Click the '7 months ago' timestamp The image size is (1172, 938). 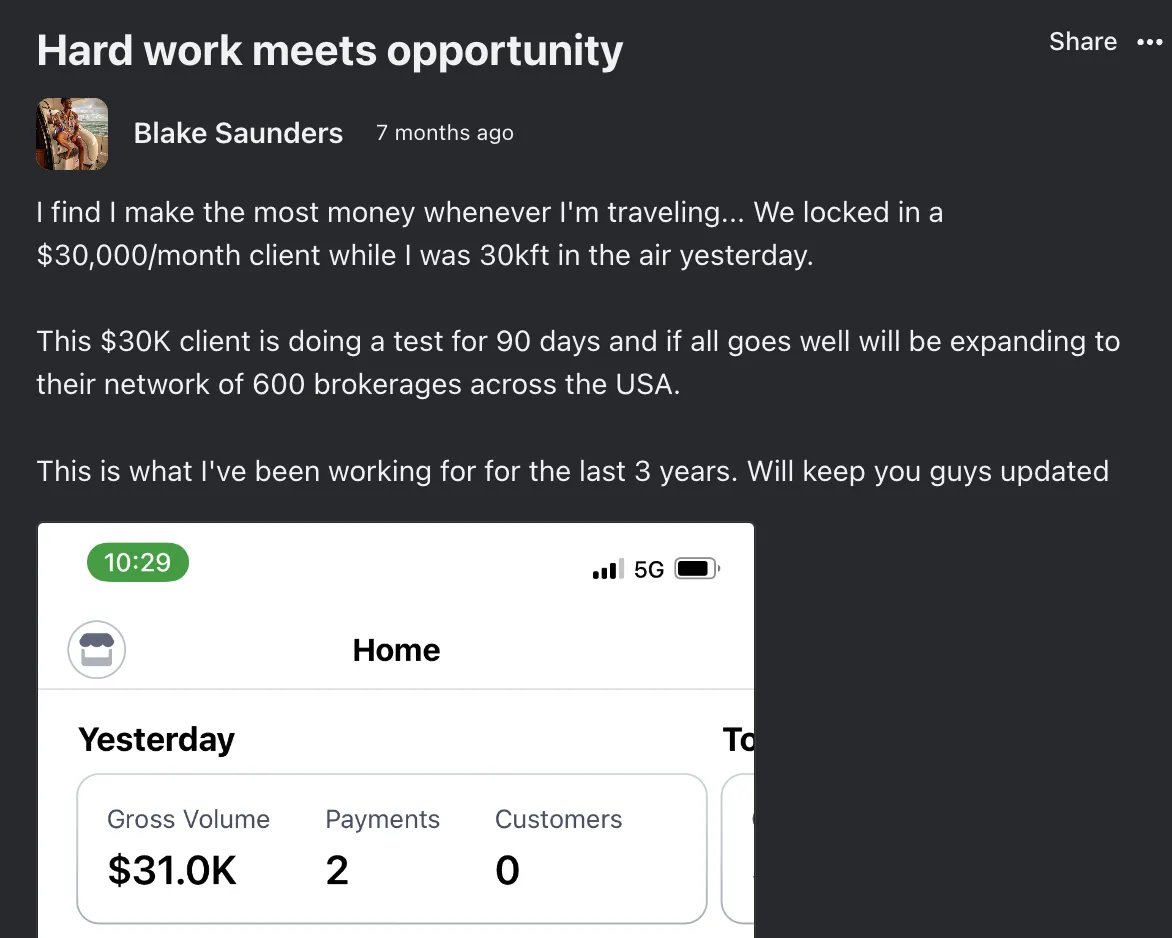[445, 133]
